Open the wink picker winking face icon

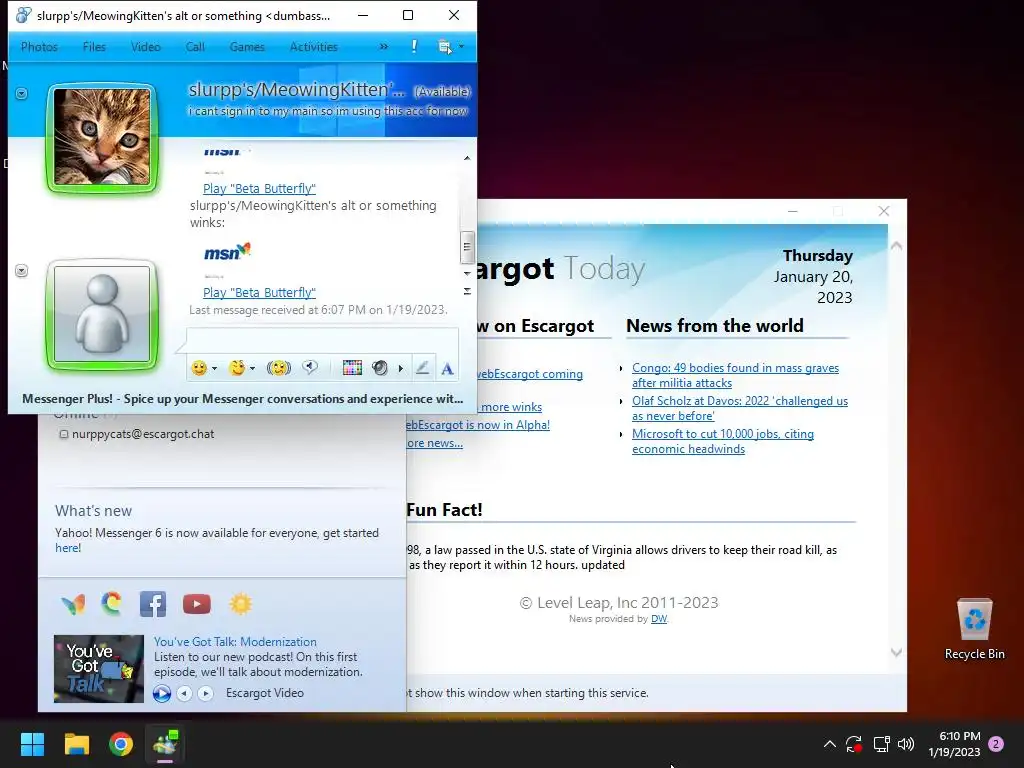tap(237, 368)
